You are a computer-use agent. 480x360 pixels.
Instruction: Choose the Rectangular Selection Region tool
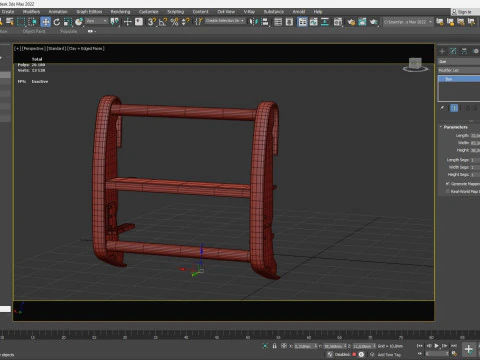point(21,22)
